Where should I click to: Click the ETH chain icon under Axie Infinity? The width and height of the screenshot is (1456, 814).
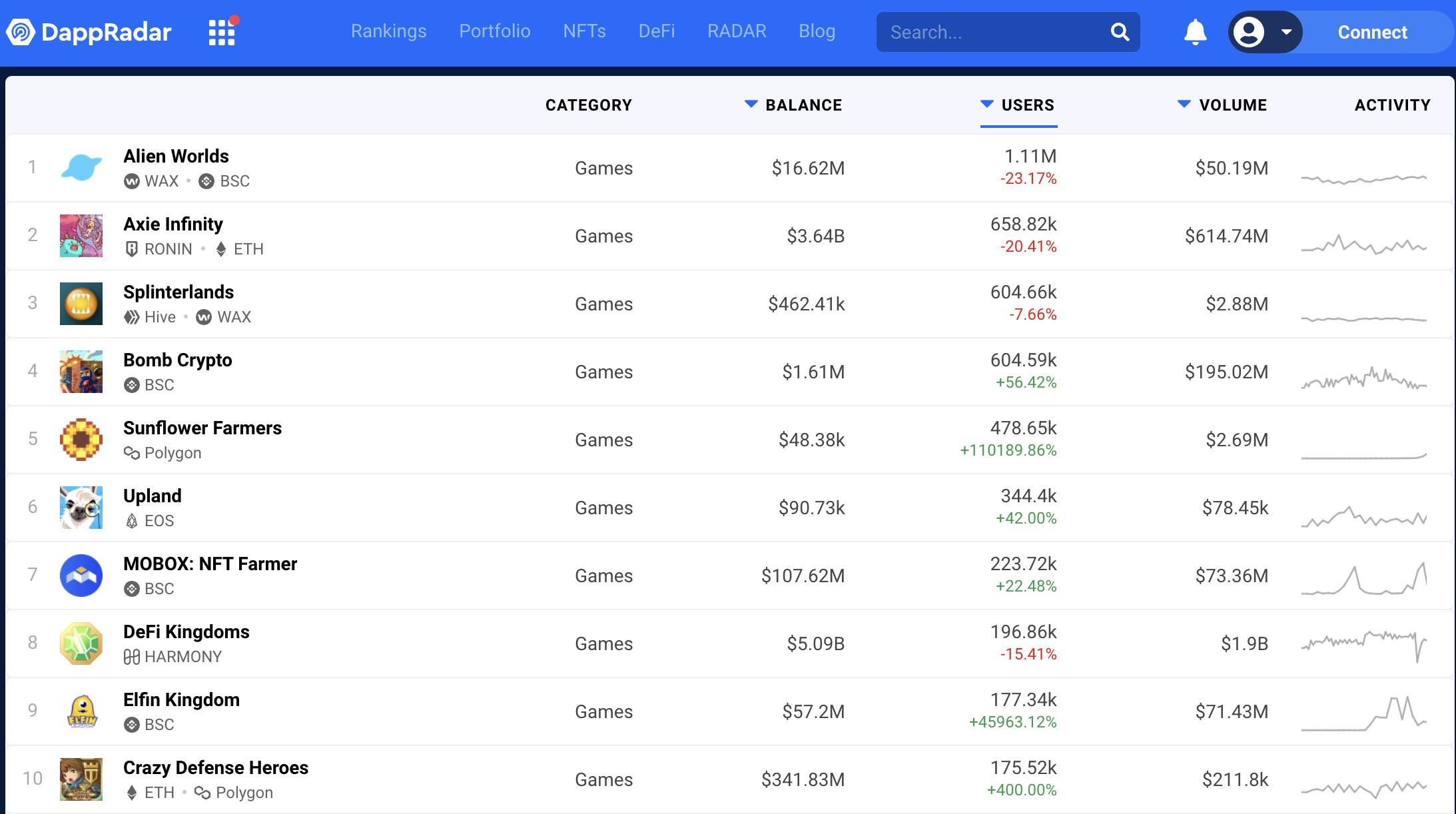click(x=221, y=249)
